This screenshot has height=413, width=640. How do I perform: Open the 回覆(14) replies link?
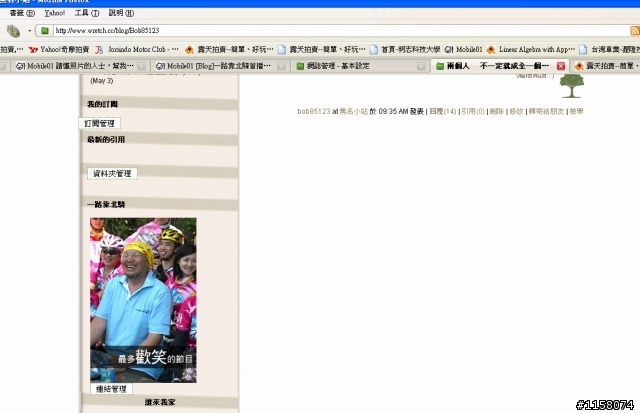(443, 111)
